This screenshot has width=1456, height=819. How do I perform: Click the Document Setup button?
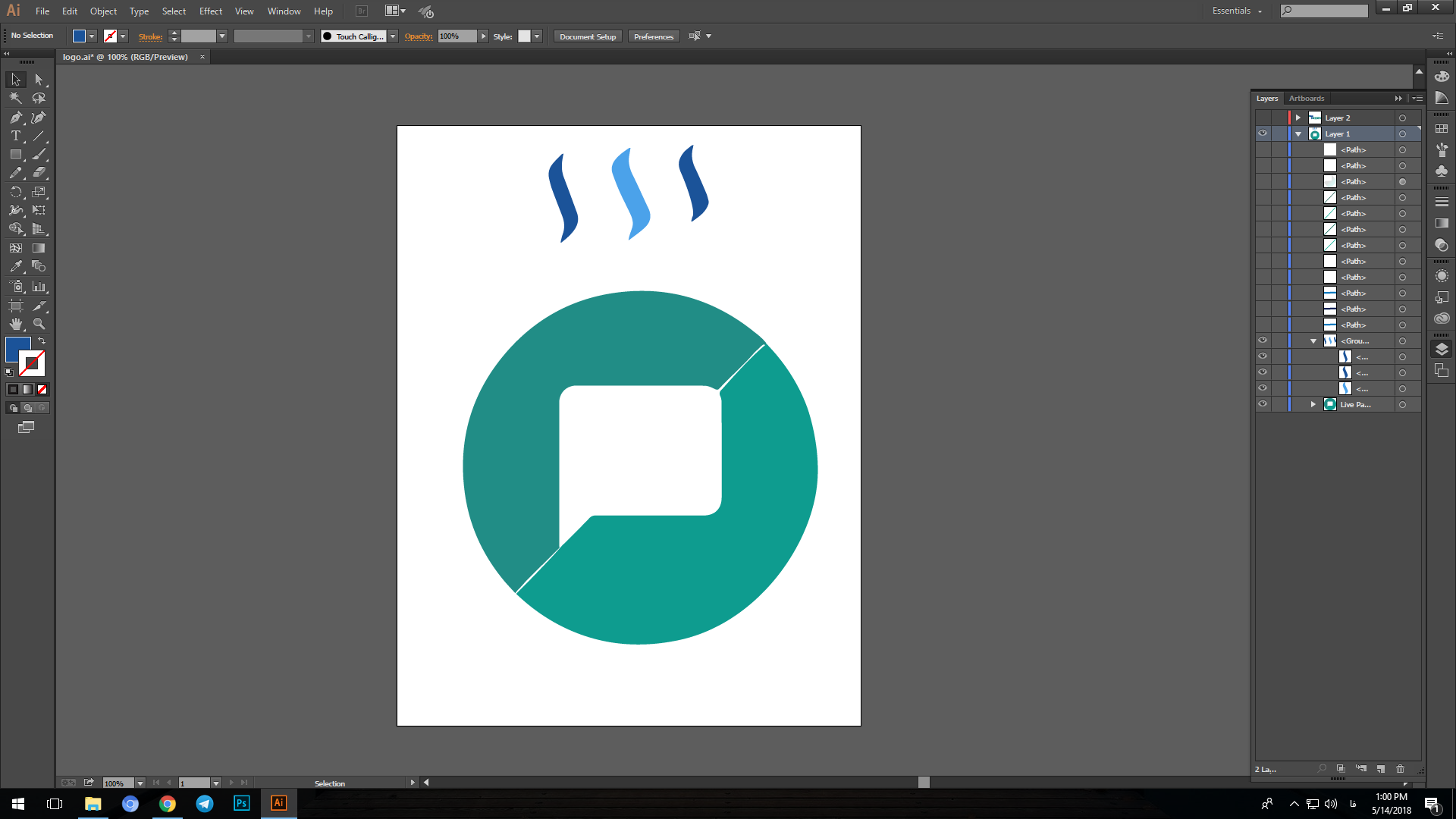[x=588, y=36]
